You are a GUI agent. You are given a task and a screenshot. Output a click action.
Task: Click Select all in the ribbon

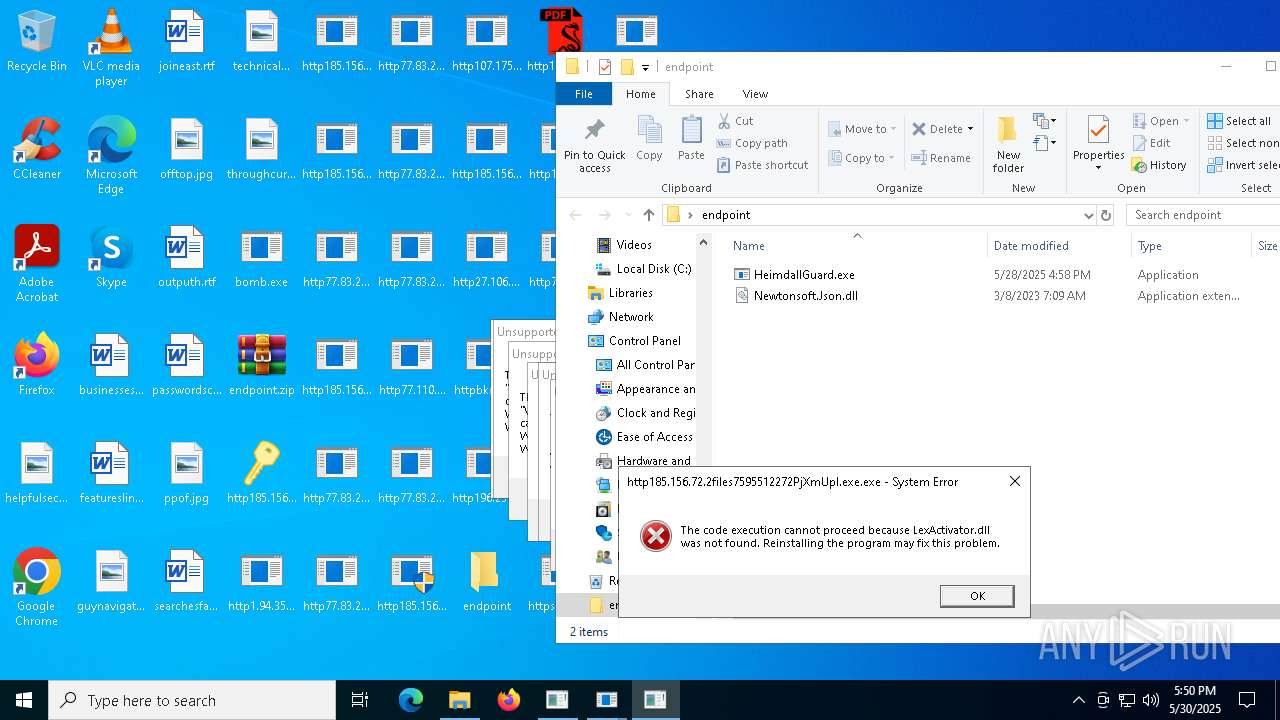pyautogui.click(x=1239, y=121)
